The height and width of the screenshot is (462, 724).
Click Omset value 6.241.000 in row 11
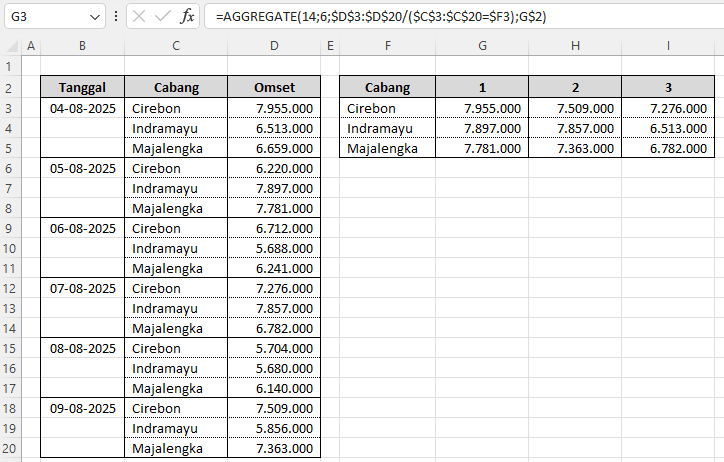[x=274, y=268]
